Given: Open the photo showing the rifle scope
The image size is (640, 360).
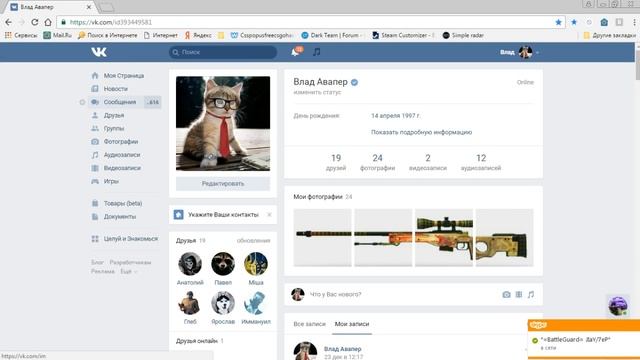Looking at the screenshot, I should 444,238.
